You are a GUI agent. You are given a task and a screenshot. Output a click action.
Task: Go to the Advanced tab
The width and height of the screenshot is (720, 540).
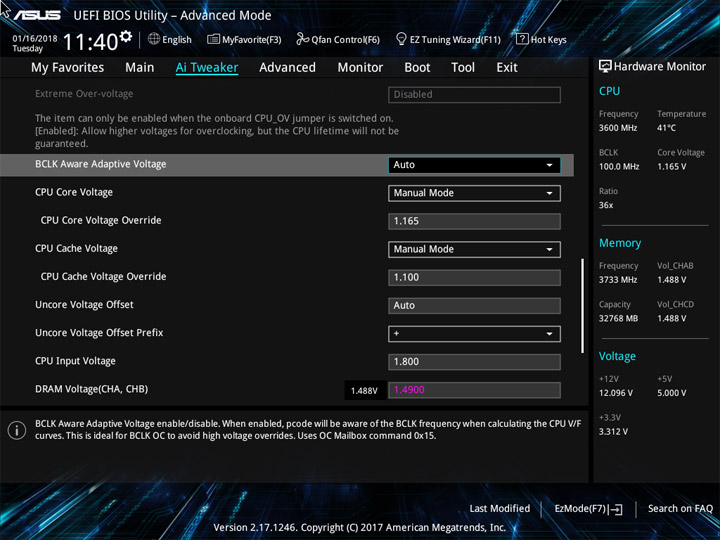coord(287,68)
